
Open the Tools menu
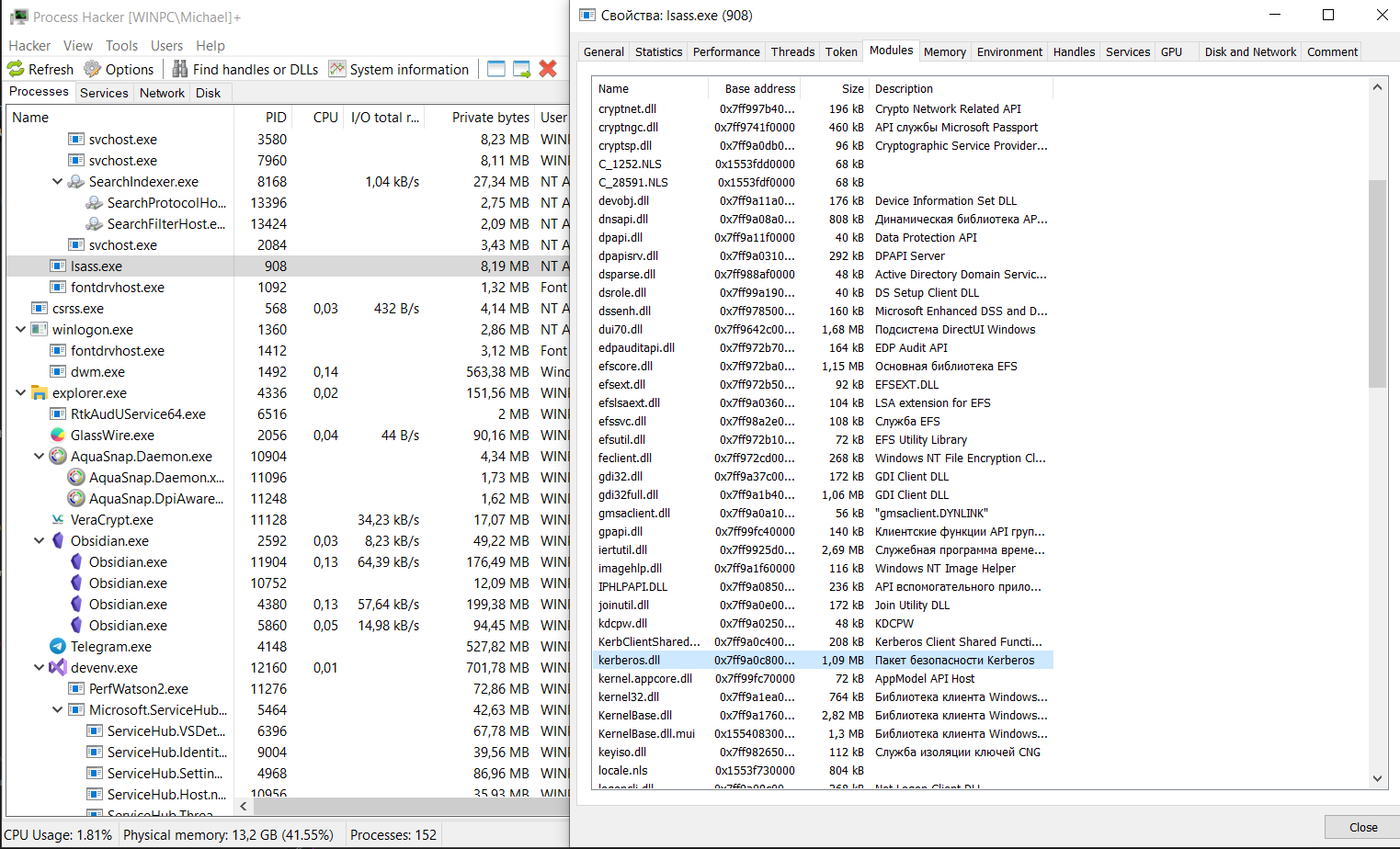coord(121,45)
